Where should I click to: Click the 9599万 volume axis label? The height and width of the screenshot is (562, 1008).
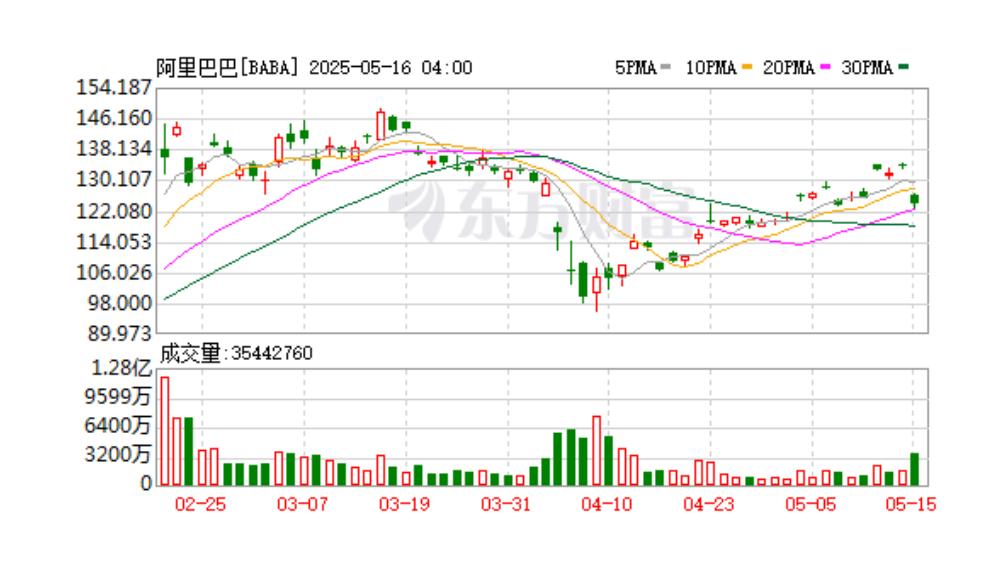point(118,397)
